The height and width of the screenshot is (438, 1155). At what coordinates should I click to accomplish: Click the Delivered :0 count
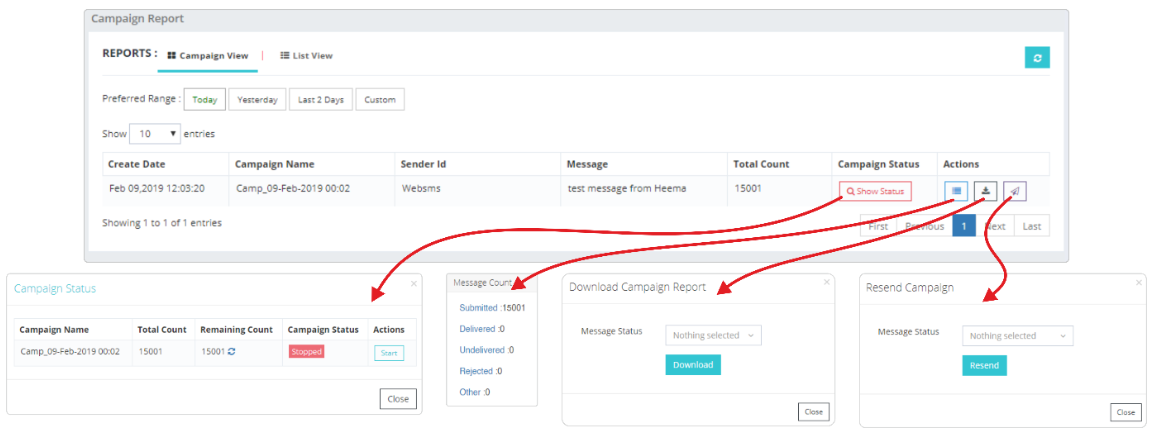[x=482, y=329]
